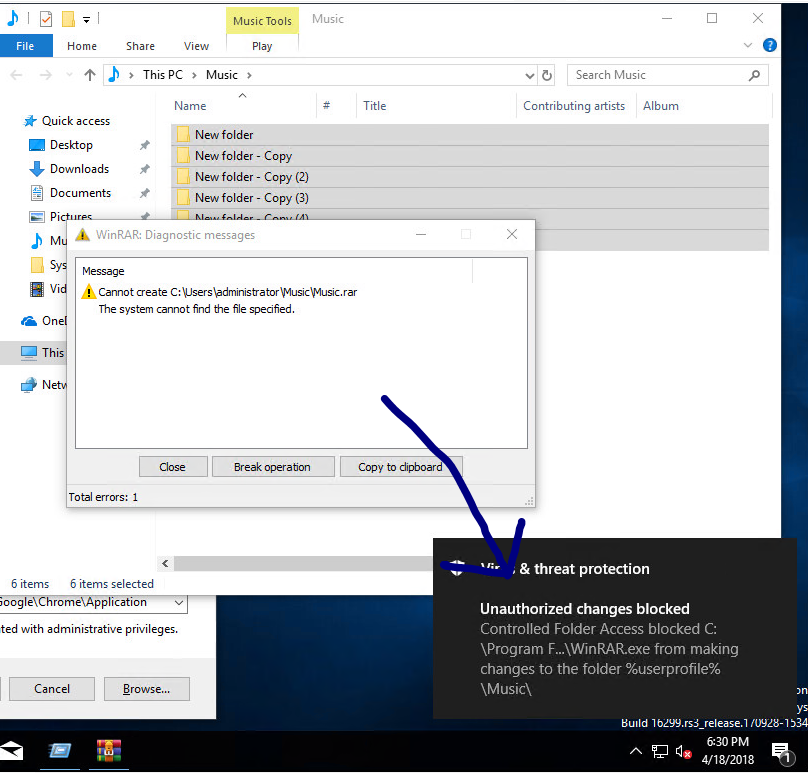The height and width of the screenshot is (773, 808).
Task: Open the recent locations dropdown arrow
Action: point(70,75)
